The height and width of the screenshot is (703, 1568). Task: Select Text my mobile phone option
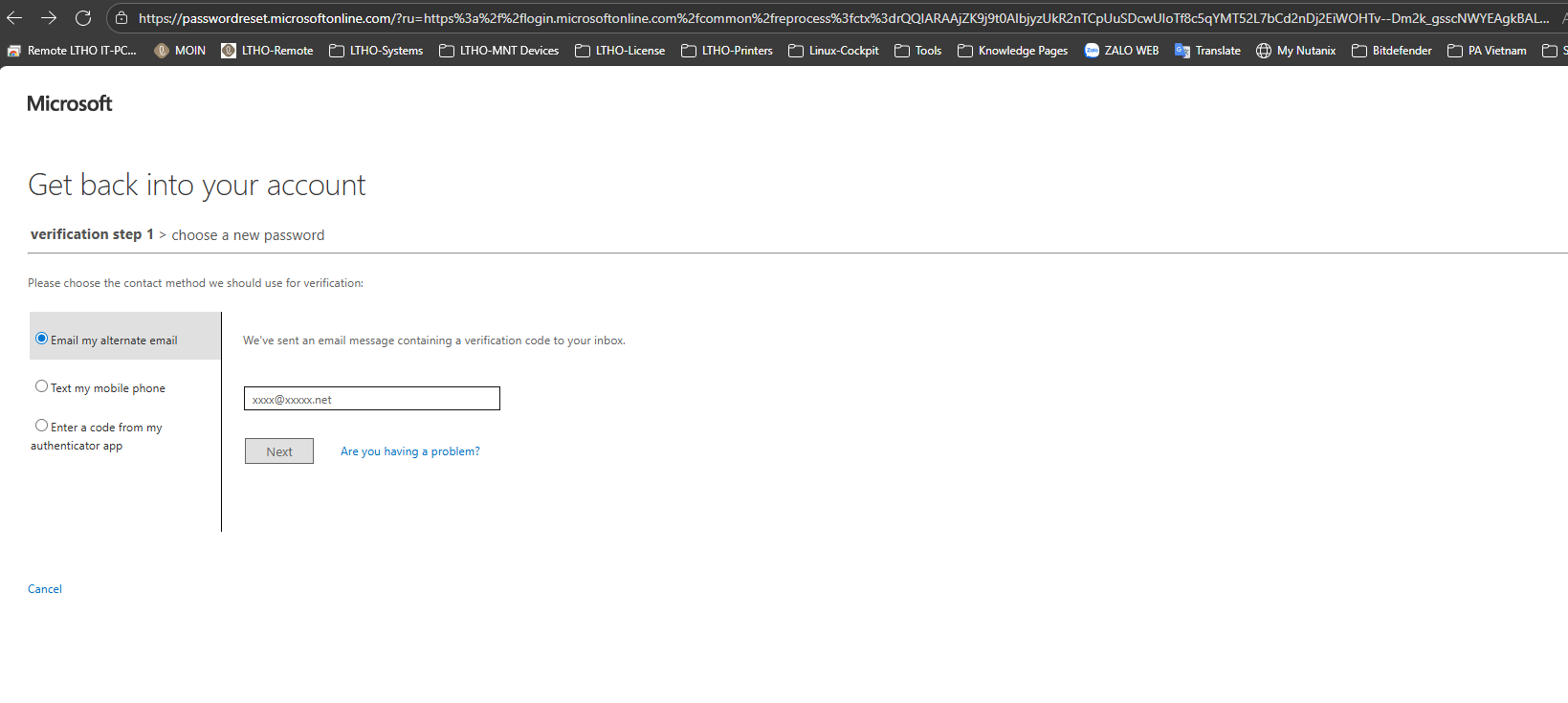[42, 386]
